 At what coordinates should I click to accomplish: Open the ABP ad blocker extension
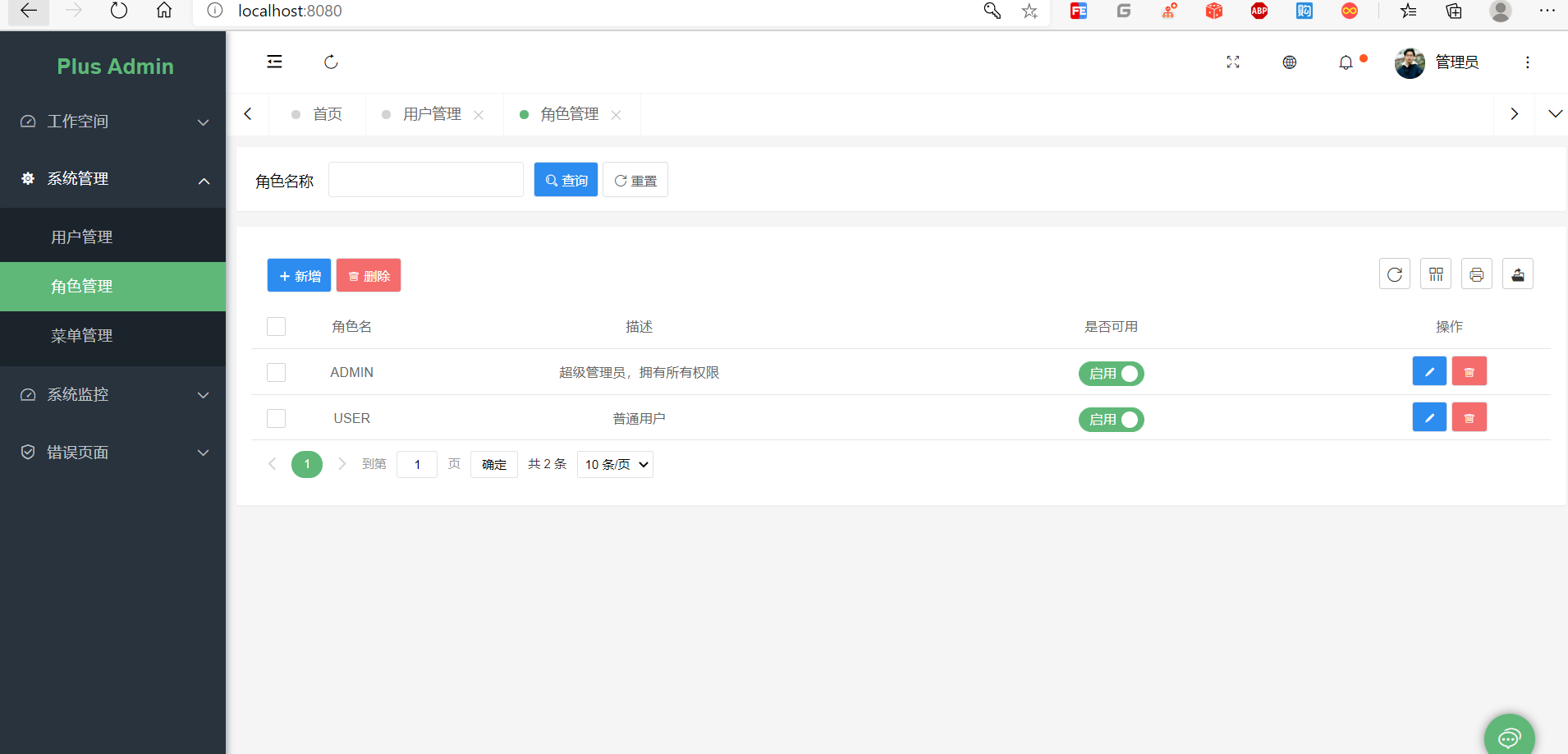click(x=1259, y=11)
